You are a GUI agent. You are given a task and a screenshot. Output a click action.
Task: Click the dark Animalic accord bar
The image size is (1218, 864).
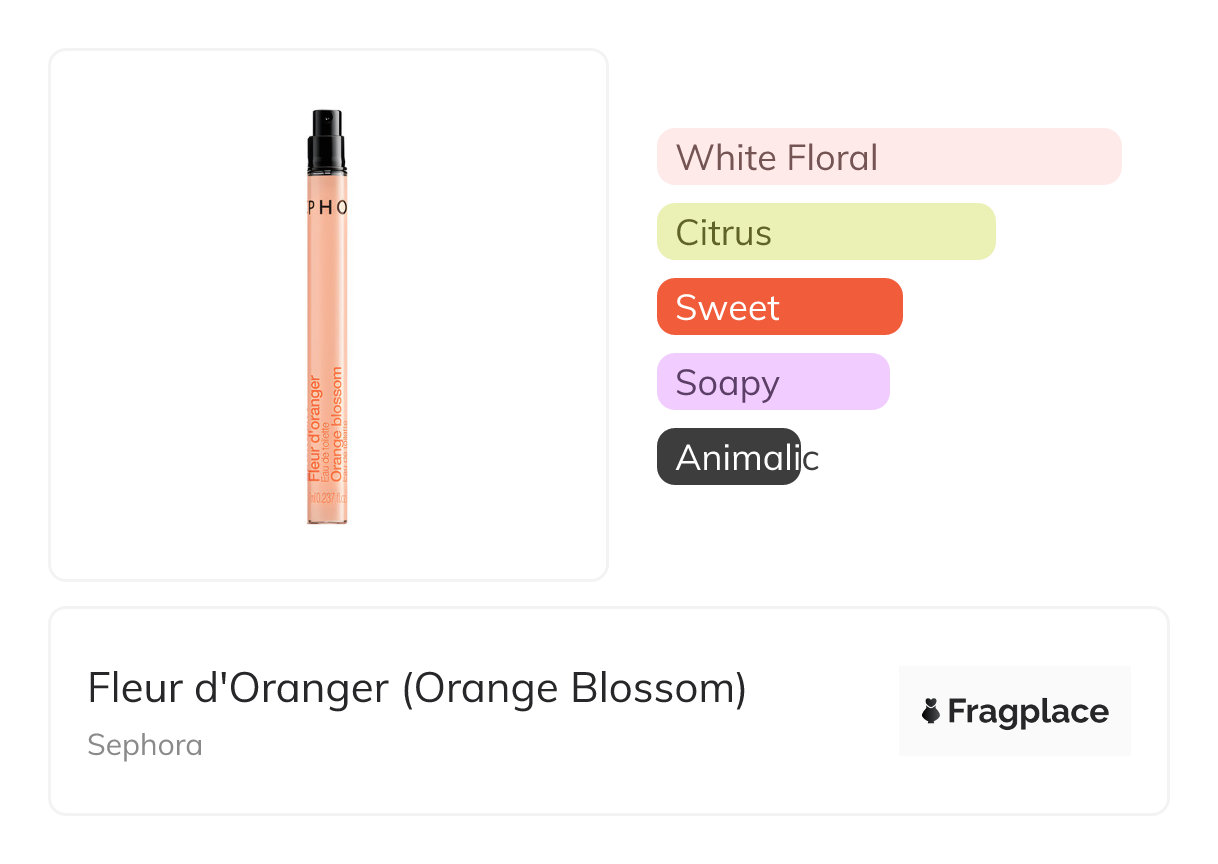tap(728, 457)
